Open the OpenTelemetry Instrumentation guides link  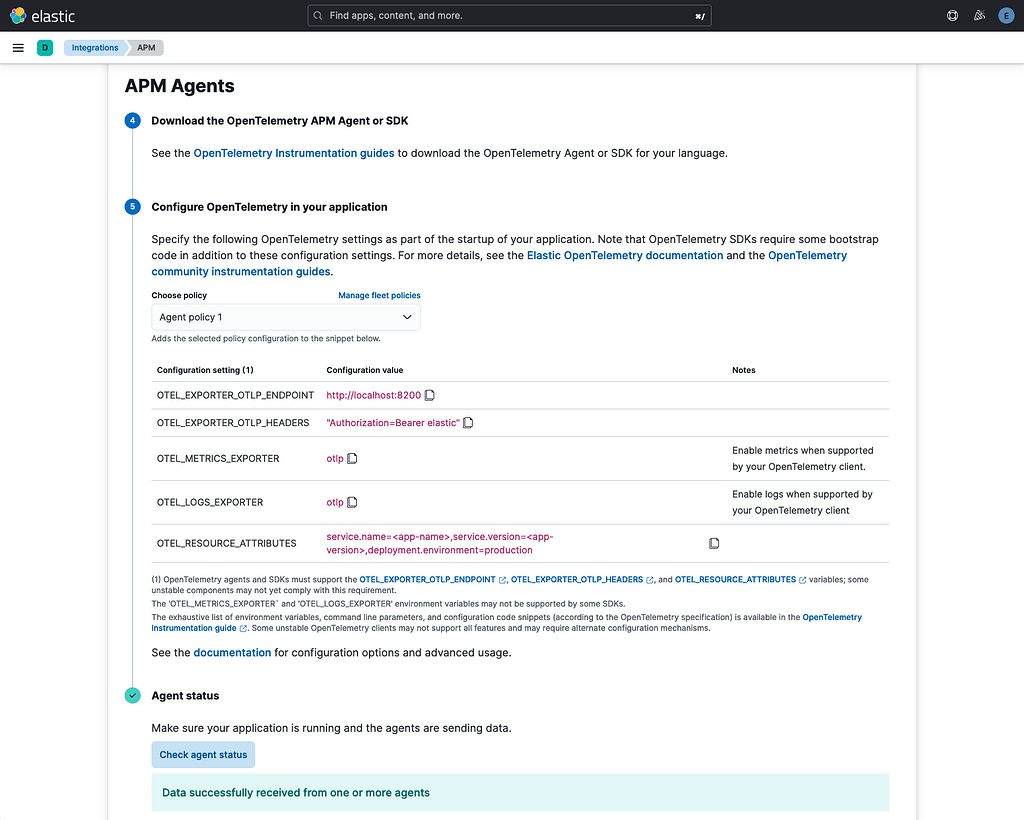294,153
